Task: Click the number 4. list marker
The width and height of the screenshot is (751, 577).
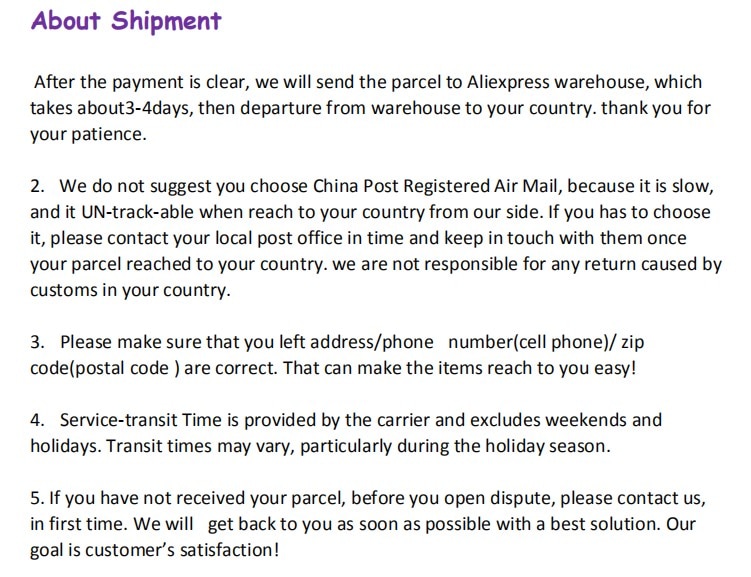Action: pos(37,420)
